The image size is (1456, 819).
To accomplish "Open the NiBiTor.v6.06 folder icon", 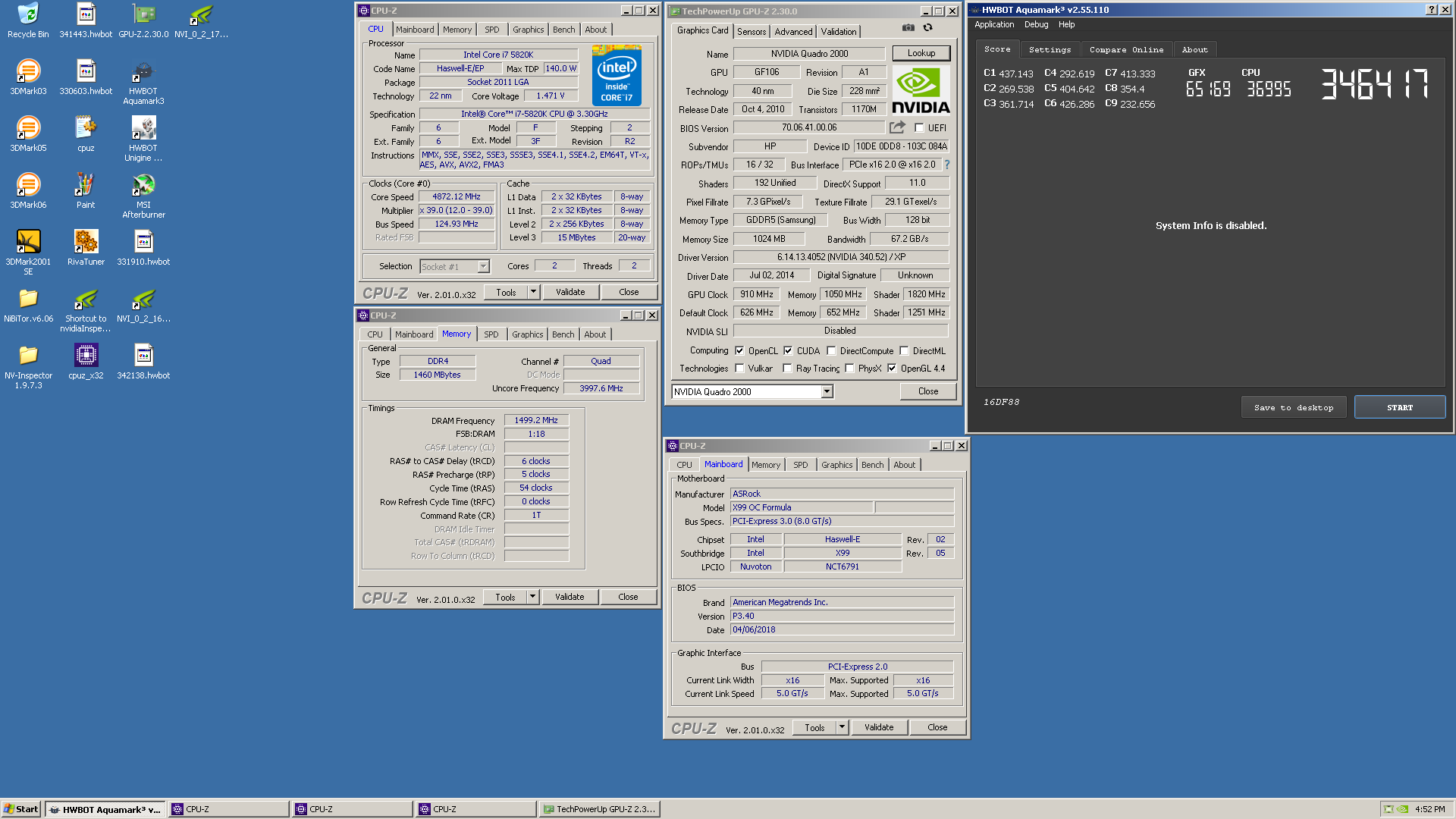I will 28,305.
